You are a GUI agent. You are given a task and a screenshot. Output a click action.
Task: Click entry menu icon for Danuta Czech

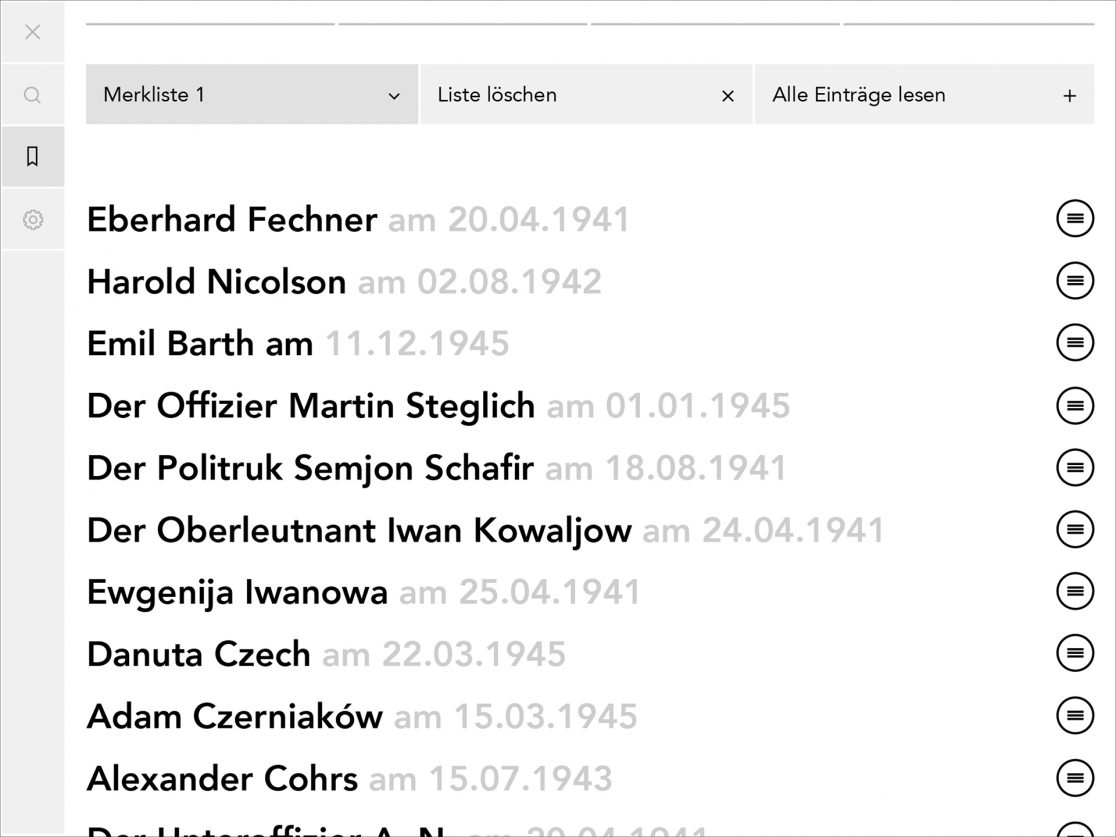click(1075, 654)
